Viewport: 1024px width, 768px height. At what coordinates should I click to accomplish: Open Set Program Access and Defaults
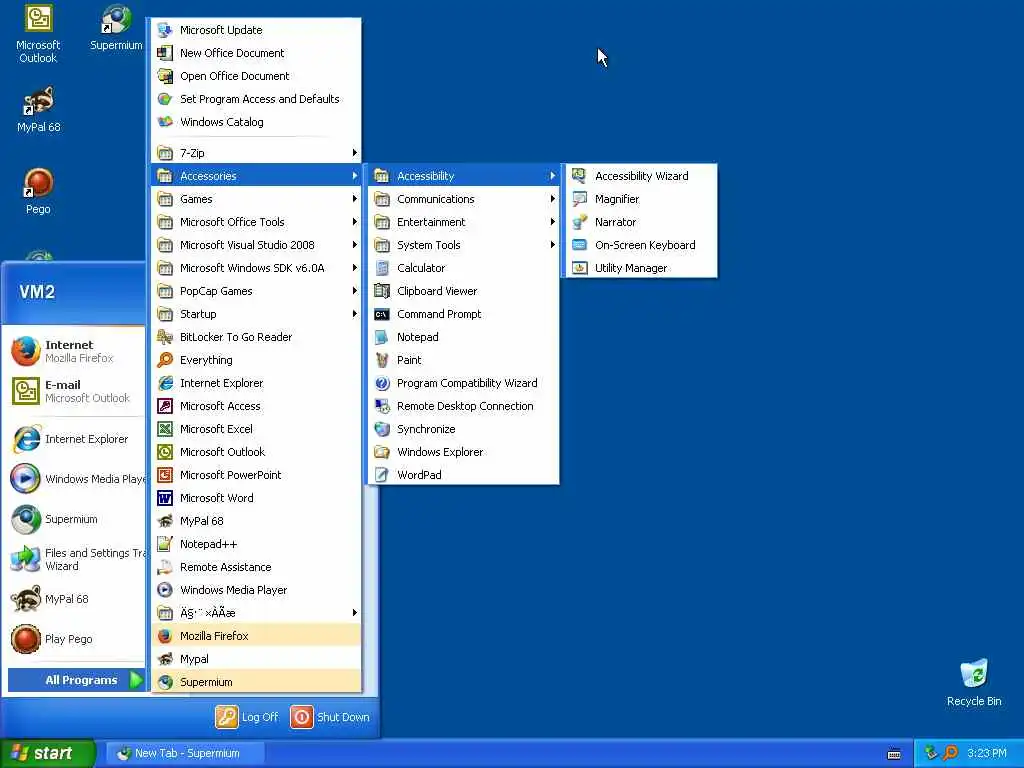tap(256, 99)
